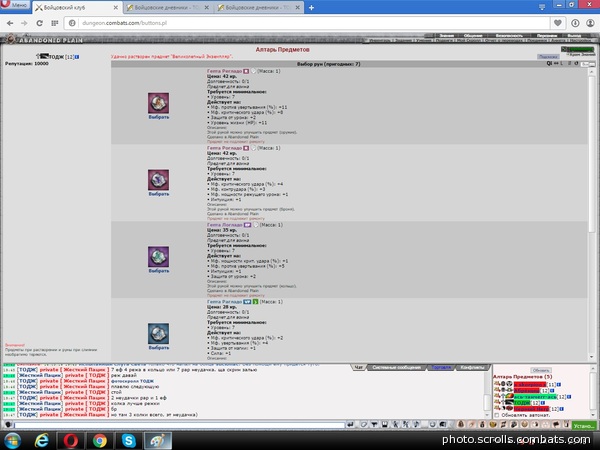Click main panel scrollbar down arrow
600x450 pixels.
592,357
